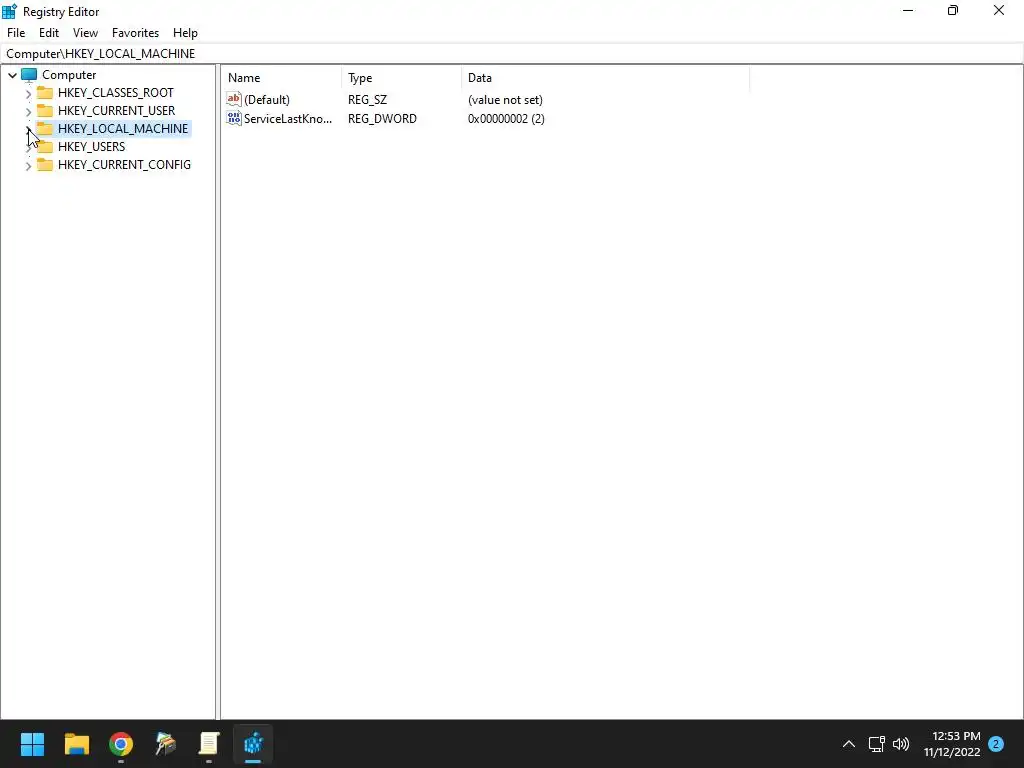
Task: Select the HKEY_CLASSES_ROOT key label
Action: [116, 93]
